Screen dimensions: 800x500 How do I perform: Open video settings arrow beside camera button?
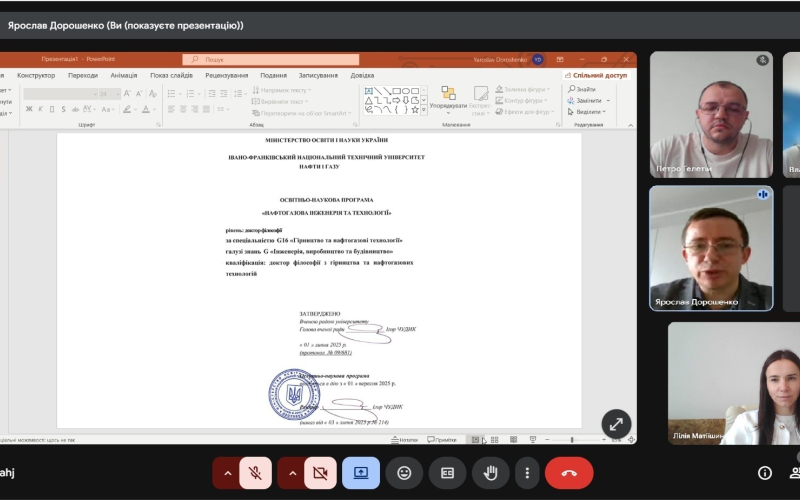[292, 473]
